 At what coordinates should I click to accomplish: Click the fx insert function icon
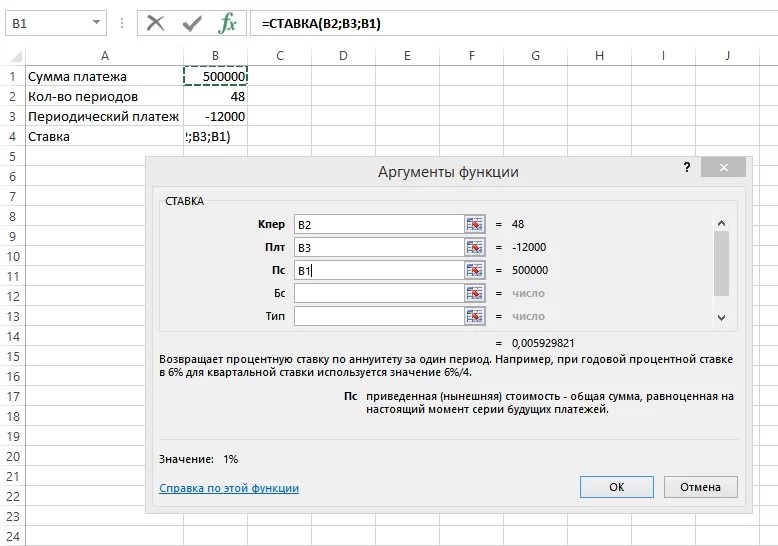click(x=228, y=23)
